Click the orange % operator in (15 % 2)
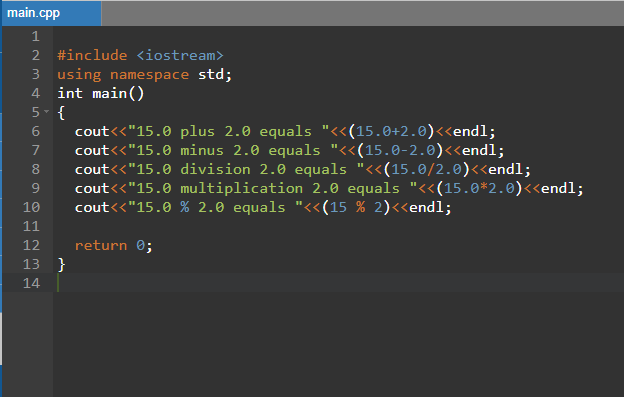Image resolution: width=624 pixels, height=397 pixels. 361,207
